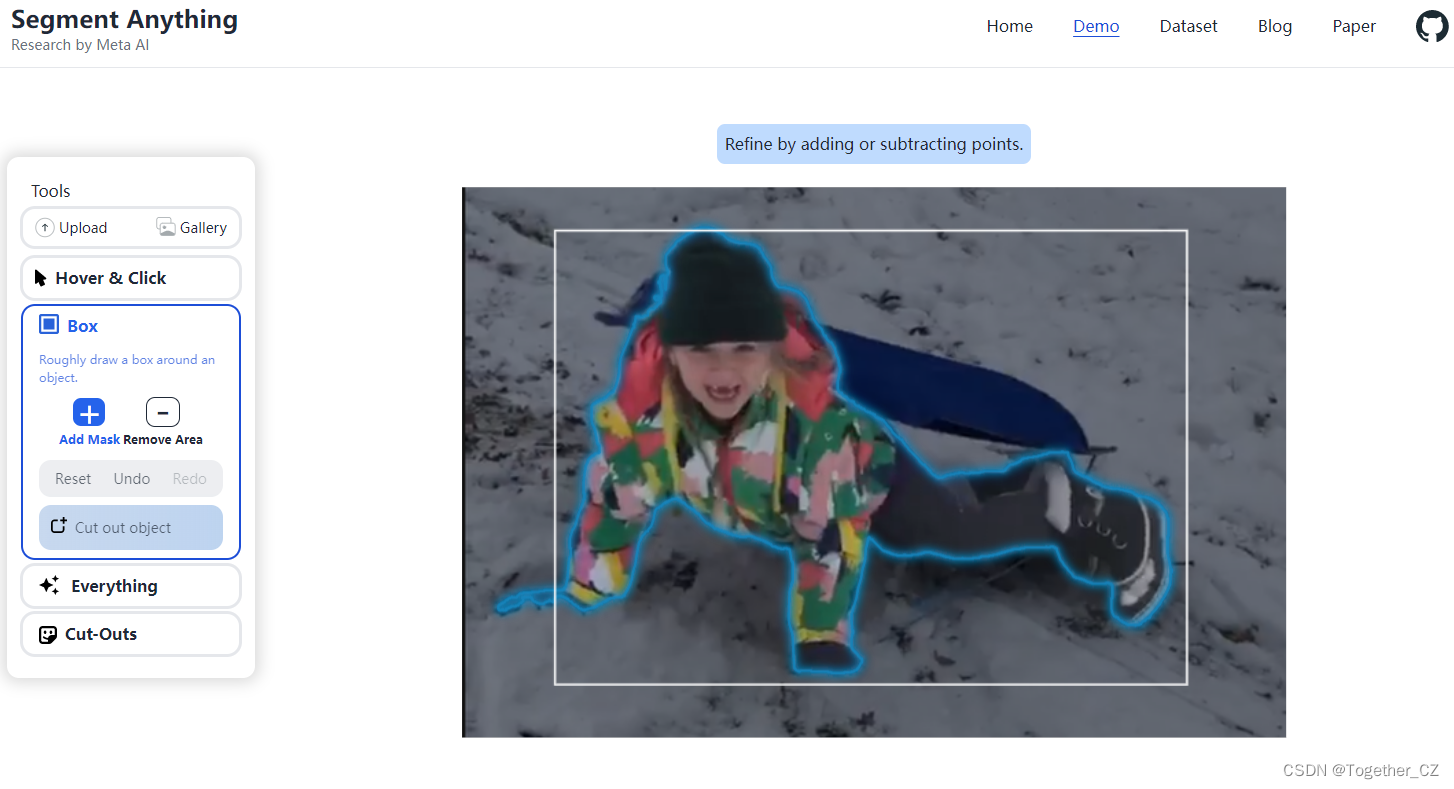The image size is (1454, 789).
Task: Open the GitHub repository icon
Action: [1432, 27]
